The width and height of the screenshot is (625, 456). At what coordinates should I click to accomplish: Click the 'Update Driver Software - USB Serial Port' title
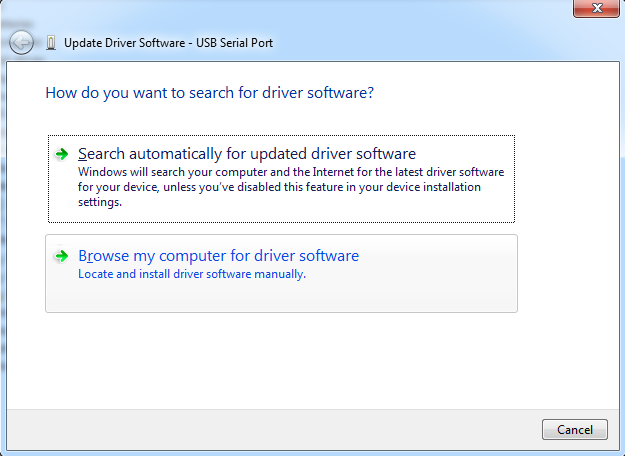[169, 43]
